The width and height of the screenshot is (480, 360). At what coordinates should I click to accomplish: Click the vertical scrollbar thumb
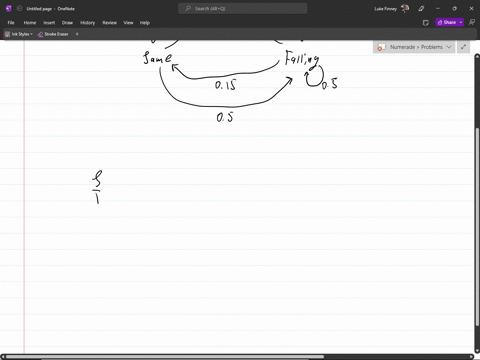[x=477, y=227]
